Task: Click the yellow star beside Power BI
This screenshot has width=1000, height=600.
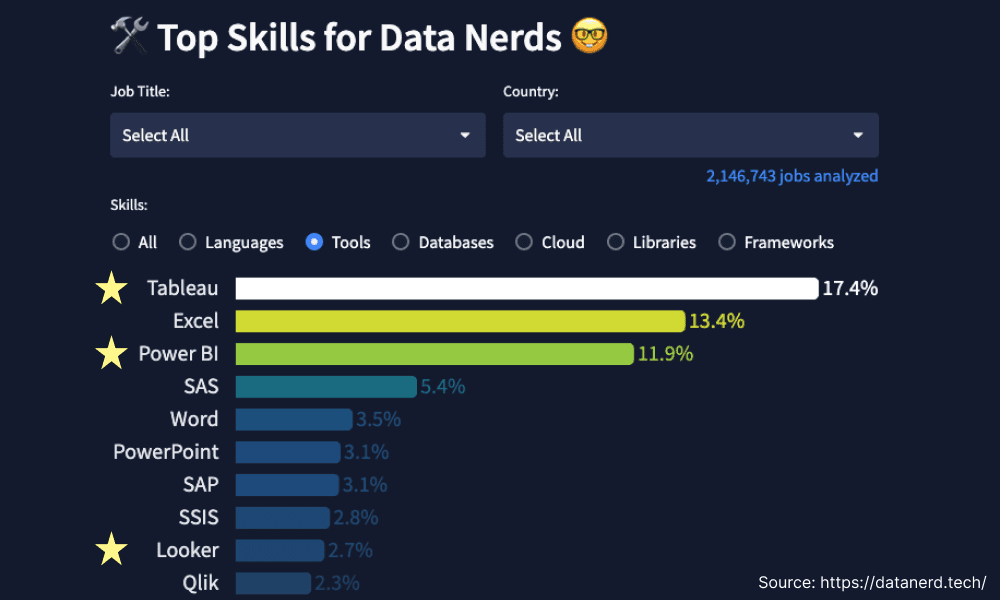Action: pos(111,353)
